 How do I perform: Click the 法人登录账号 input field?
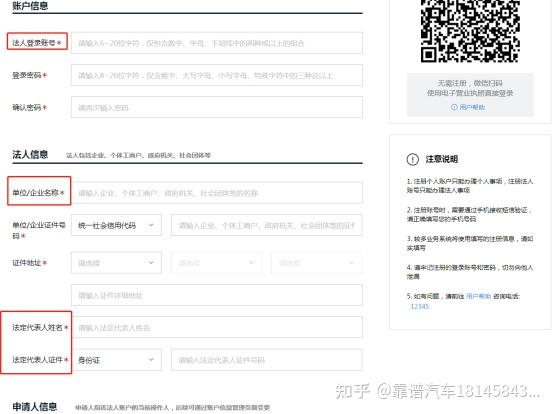(x=217, y=43)
